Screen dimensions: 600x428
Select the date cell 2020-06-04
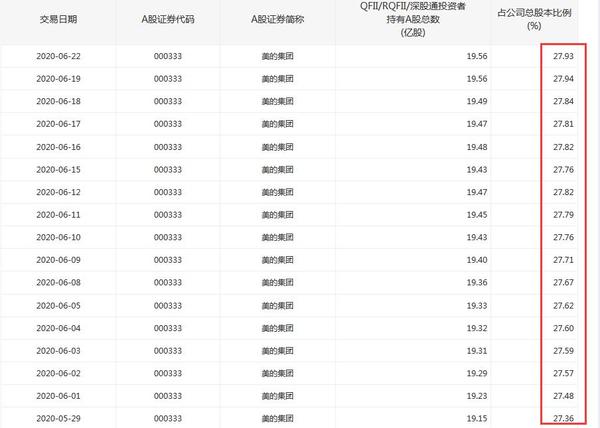point(58,328)
